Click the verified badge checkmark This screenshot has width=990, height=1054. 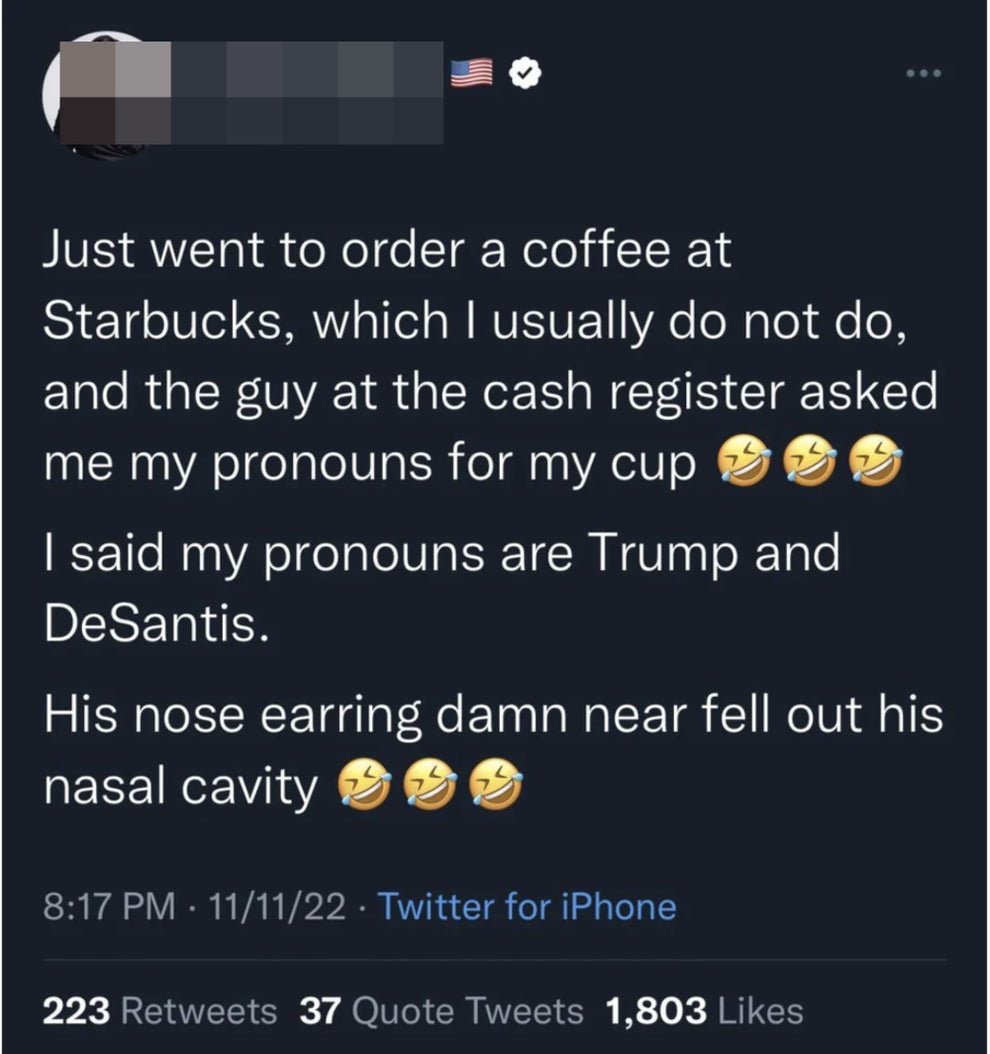tap(523, 71)
